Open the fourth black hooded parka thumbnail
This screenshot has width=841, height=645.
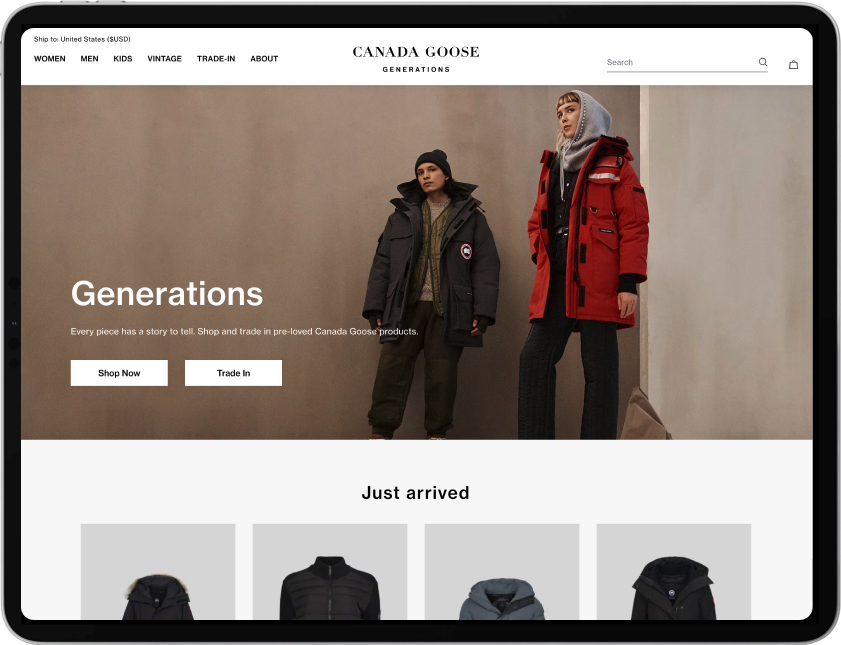click(x=674, y=572)
